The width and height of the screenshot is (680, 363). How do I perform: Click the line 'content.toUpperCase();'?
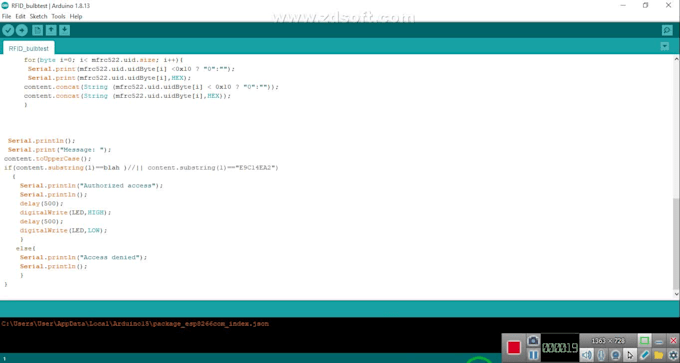coord(48,159)
